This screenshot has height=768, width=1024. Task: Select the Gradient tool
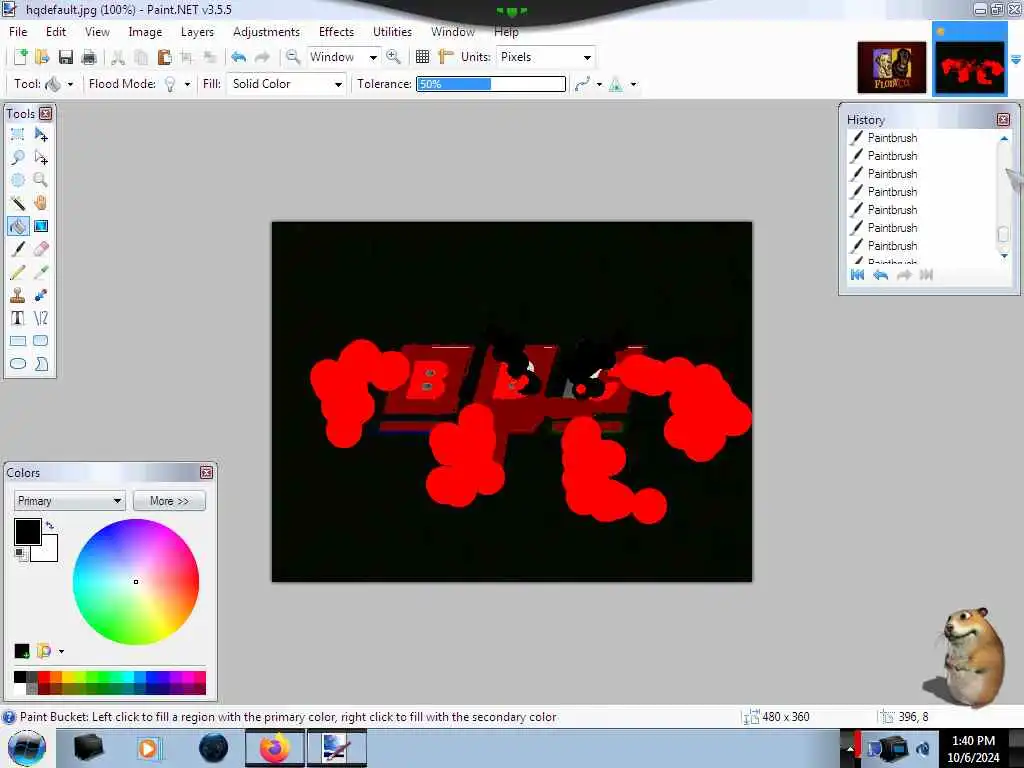[40, 226]
